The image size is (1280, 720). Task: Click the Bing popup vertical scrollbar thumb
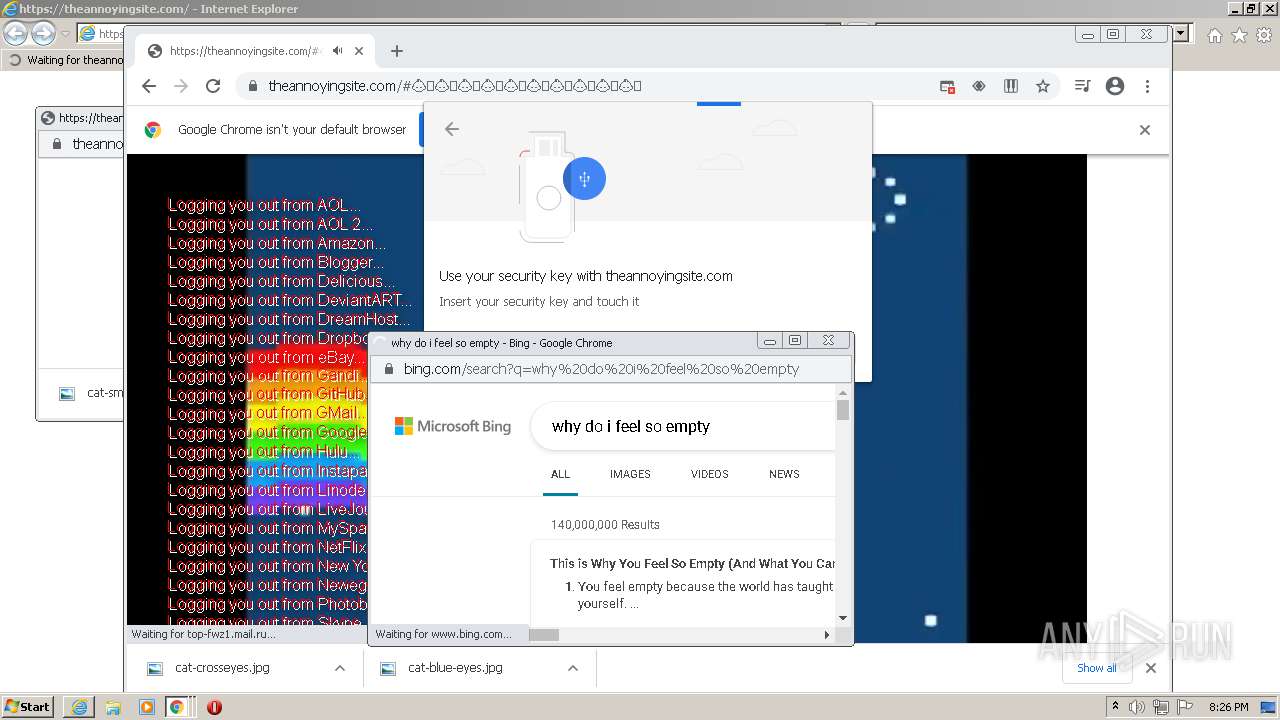(x=843, y=410)
